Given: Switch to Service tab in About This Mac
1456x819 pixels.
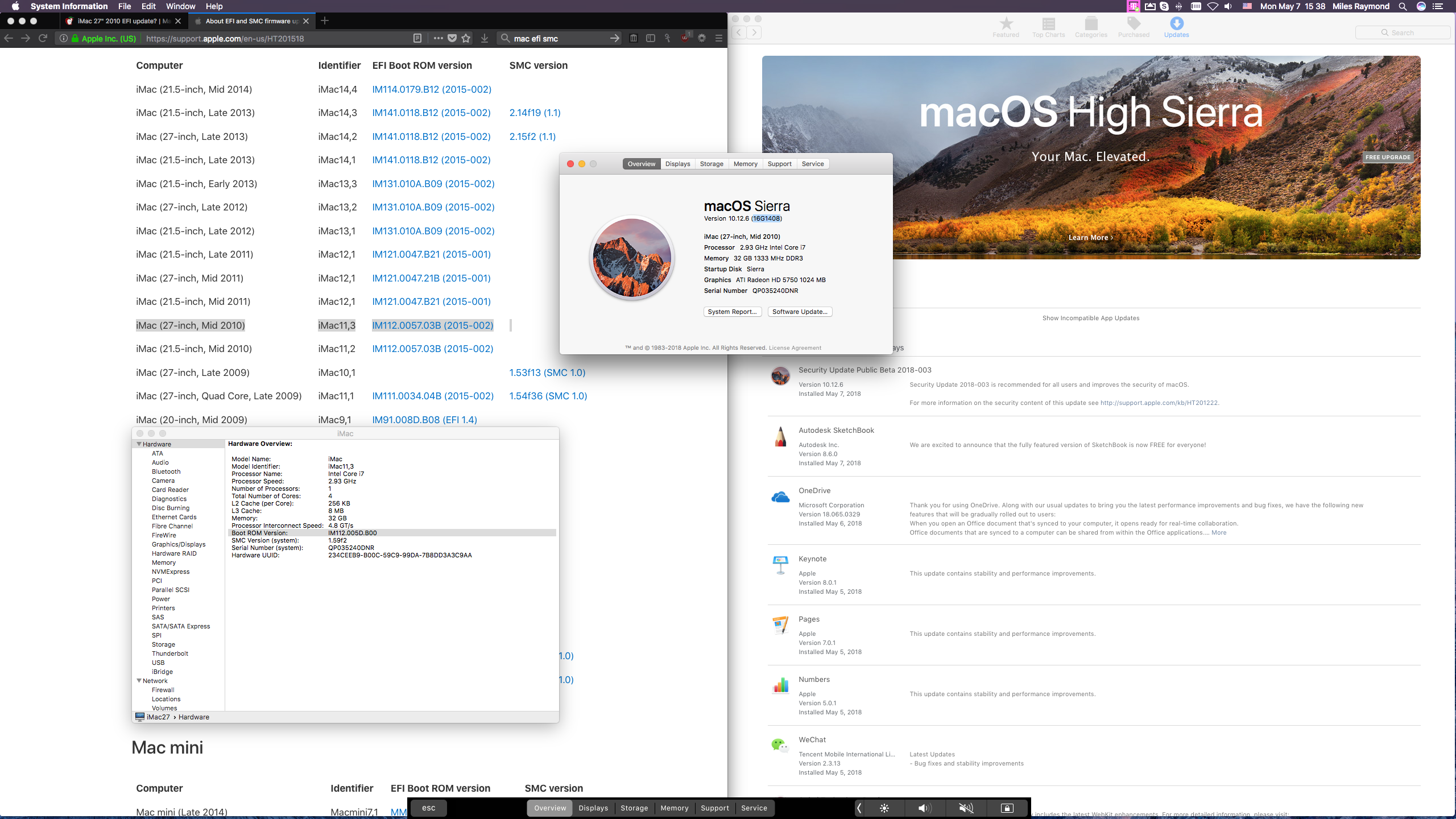Looking at the screenshot, I should pyautogui.click(x=813, y=164).
